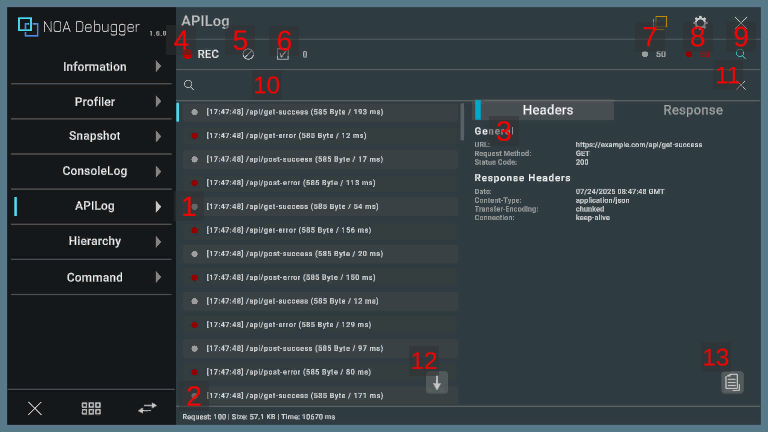This screenshot has height=432, width=768.
Task: Toggle the success log filter showing 50
Action: 654,54
